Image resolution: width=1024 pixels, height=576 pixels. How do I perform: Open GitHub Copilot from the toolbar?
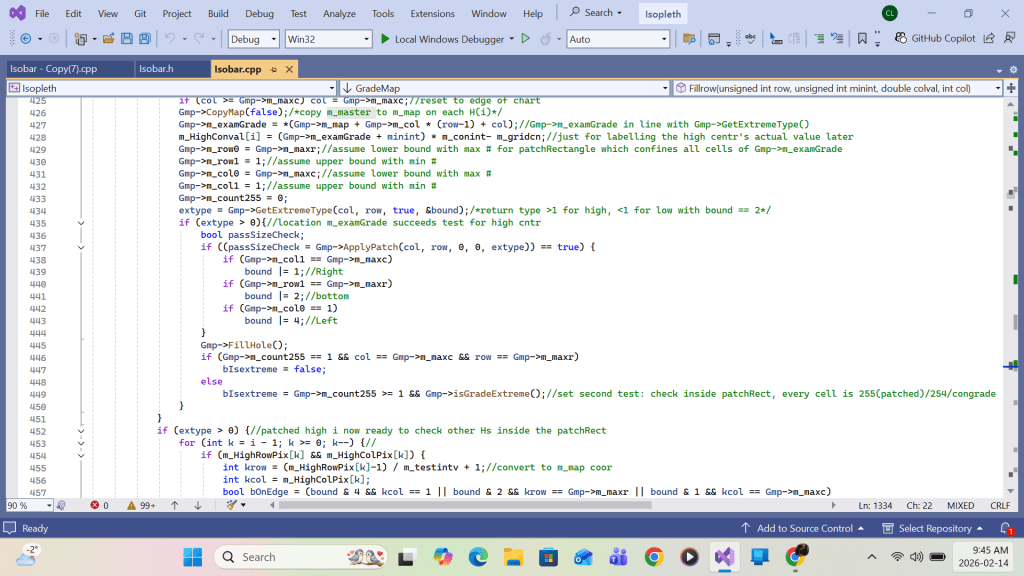click(931, 39)
